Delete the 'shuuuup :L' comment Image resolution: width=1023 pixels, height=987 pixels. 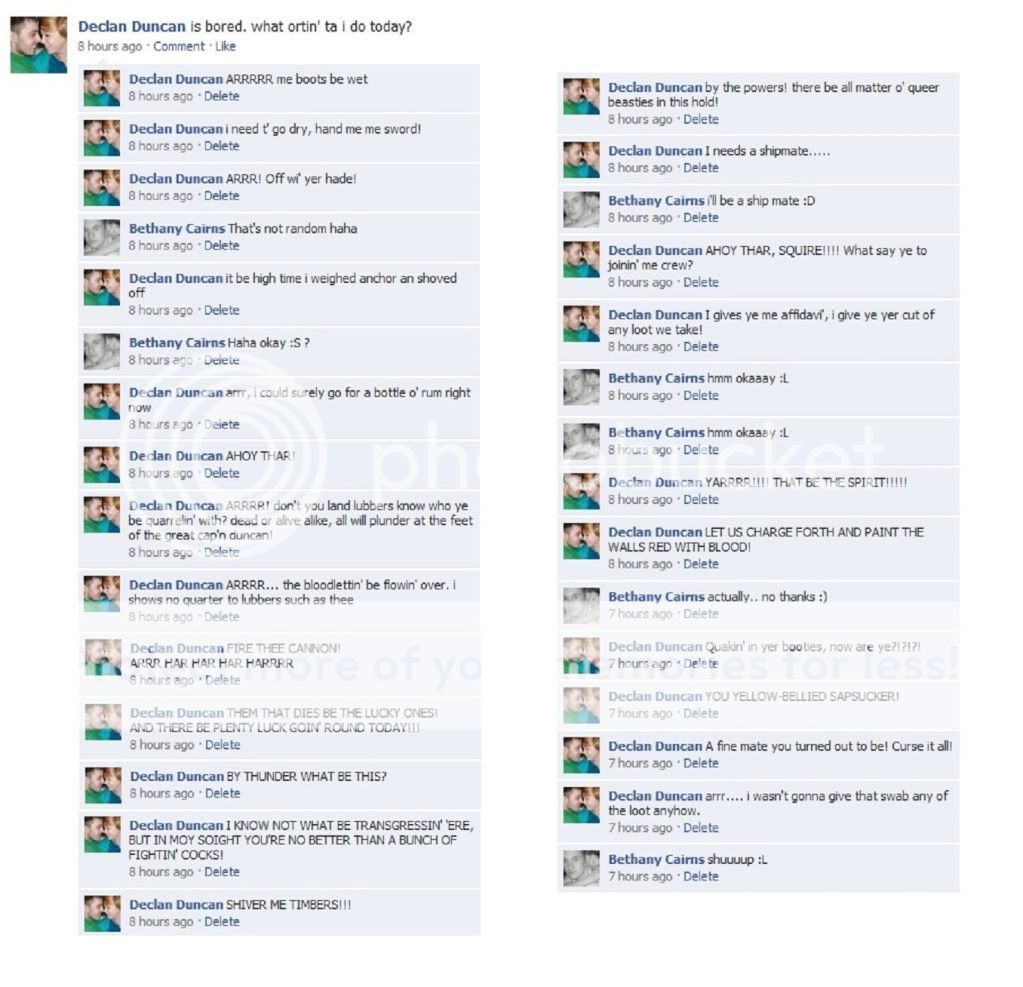(x=701, y=876)
